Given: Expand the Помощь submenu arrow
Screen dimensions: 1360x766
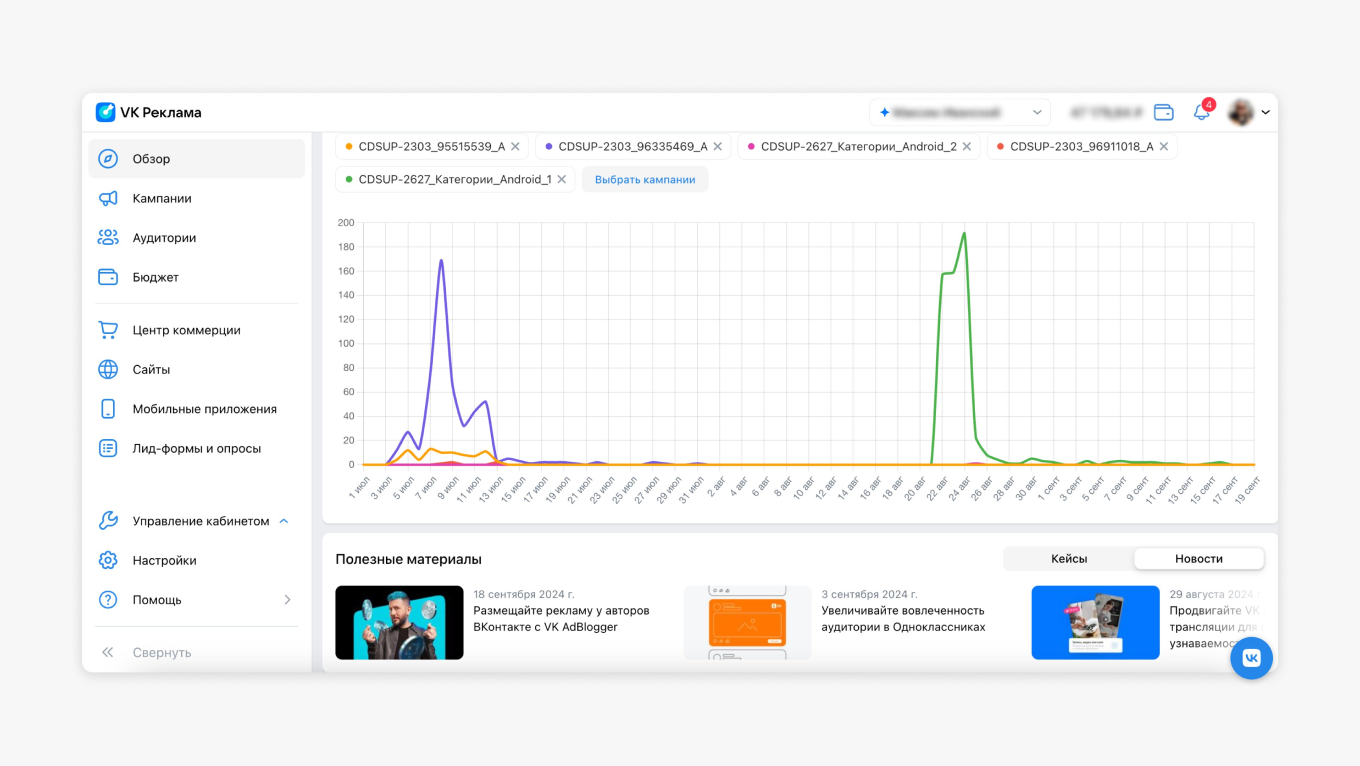Looking at the screenshot, I should tap(287, 600).
